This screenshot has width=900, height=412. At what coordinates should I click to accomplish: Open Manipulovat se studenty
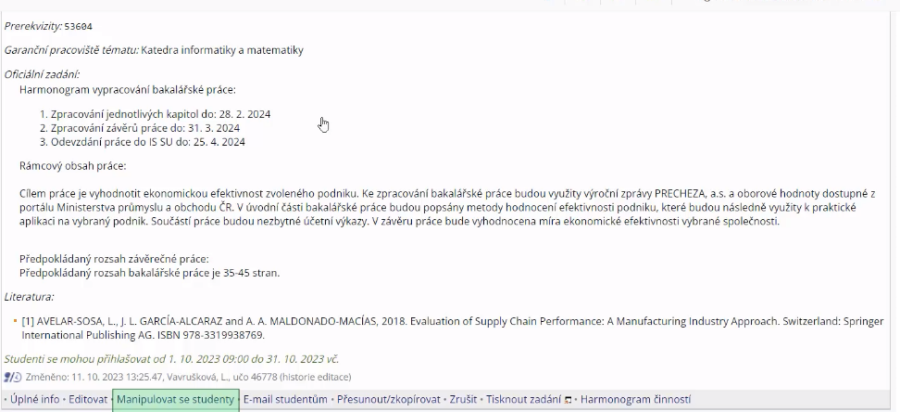point(175,399)
